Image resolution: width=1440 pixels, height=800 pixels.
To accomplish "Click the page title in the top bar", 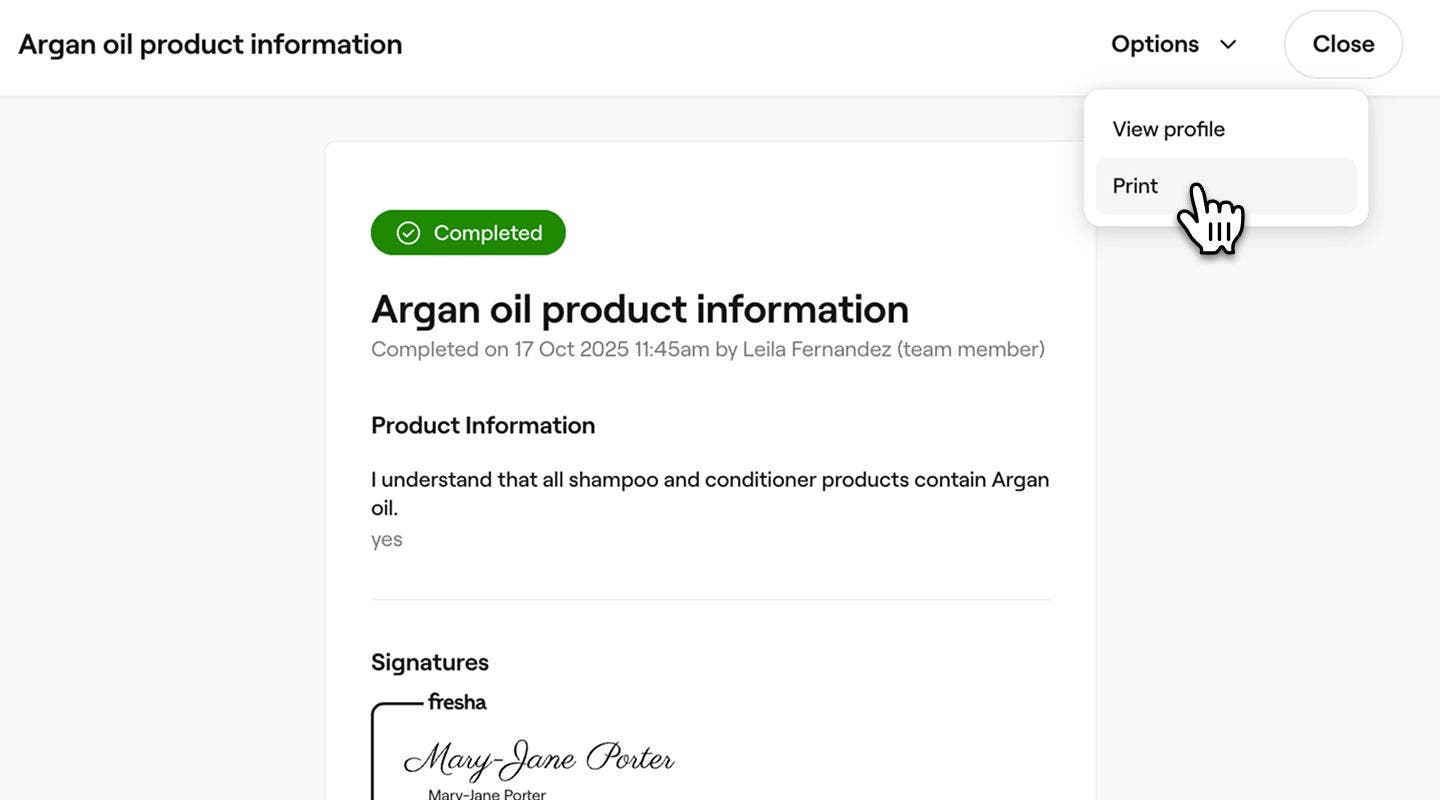I will click(210, 41).
